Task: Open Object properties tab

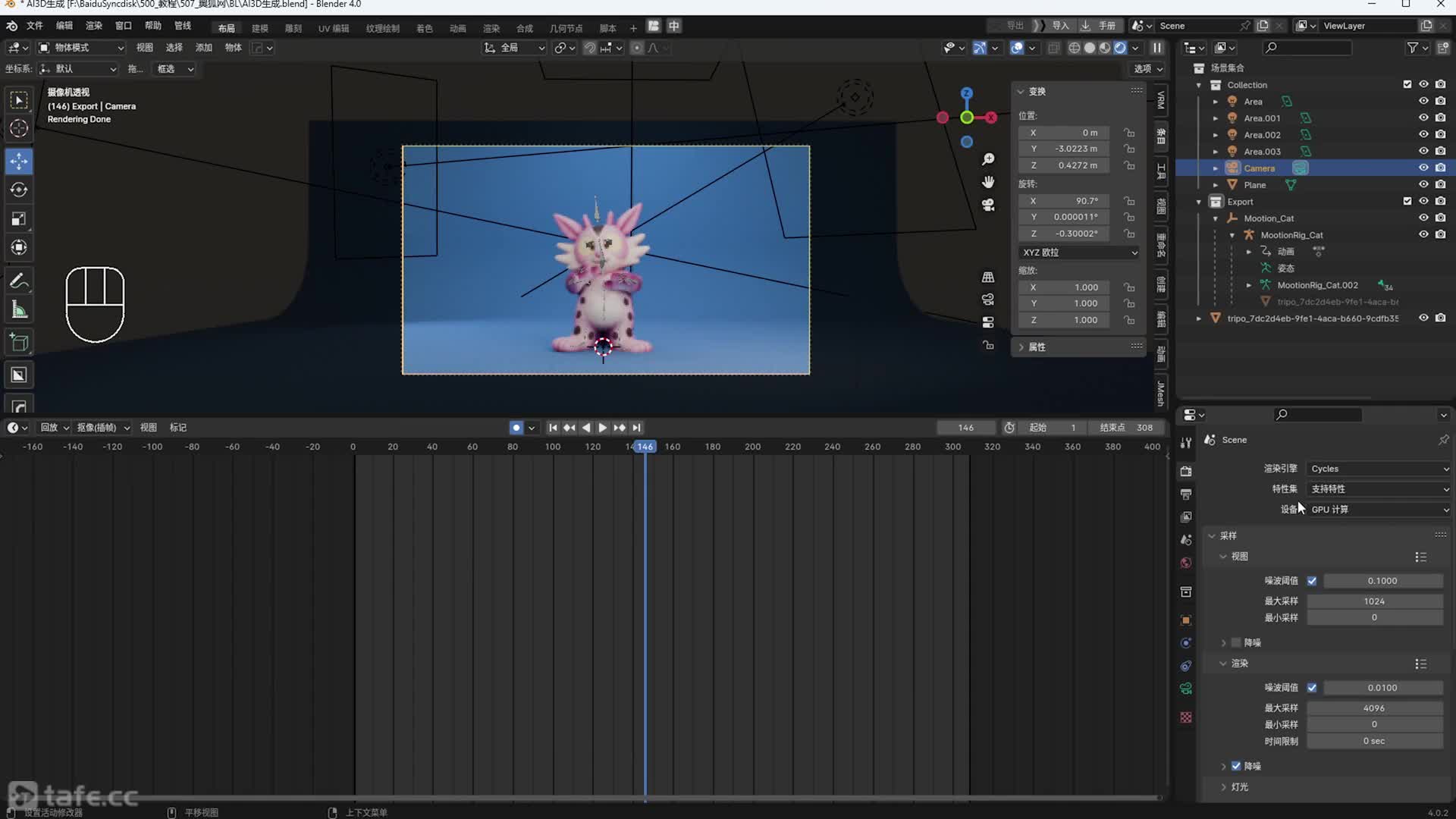Action: [x=1186, y=620]
